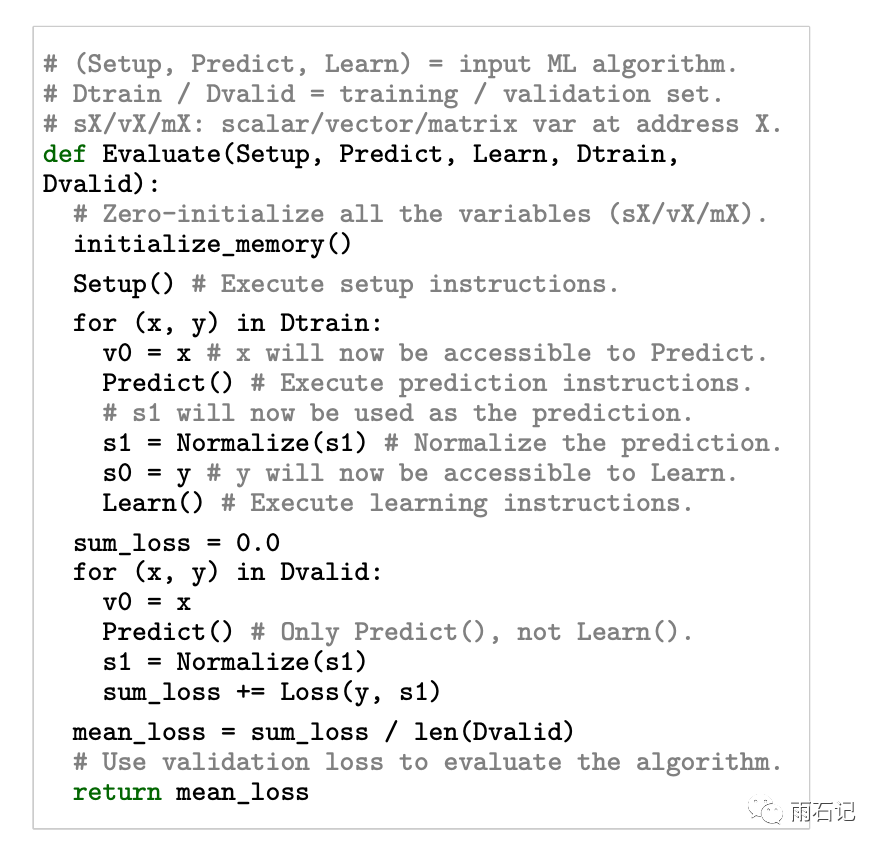This screenshot has height=850, width=884.
Task: Click the first comment about input ML algorithm
Action: coord(390,64)
